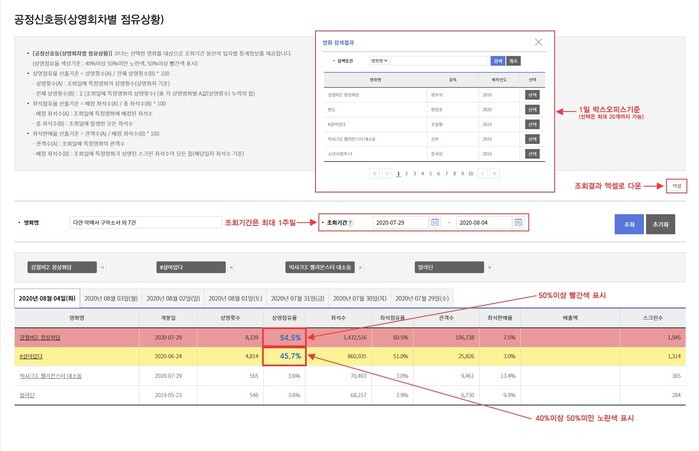
Task: Switch to the 2020년 08월 03일(월) tab
Action: pyautogui.click(x=111, y=298)
